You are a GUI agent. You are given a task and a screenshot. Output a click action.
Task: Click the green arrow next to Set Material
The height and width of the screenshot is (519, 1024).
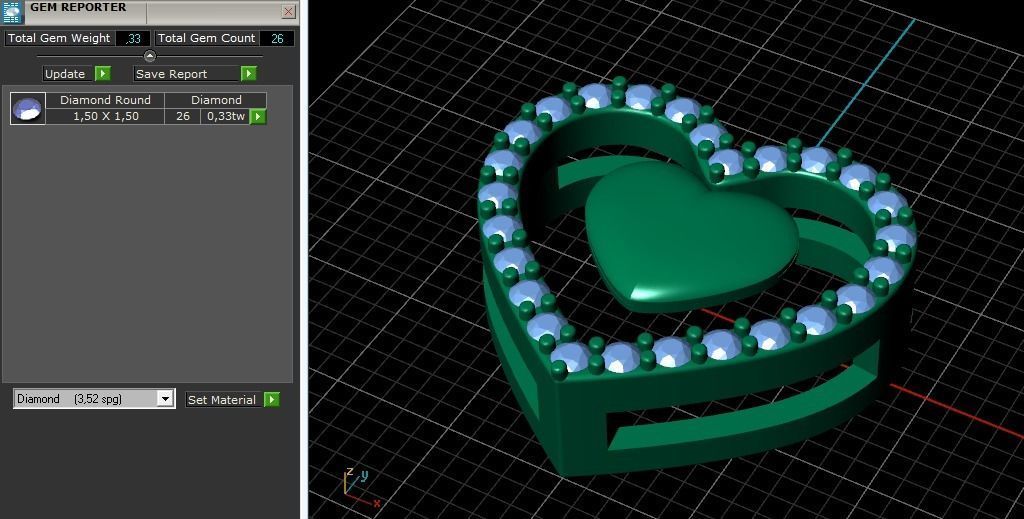click(272, 400)
